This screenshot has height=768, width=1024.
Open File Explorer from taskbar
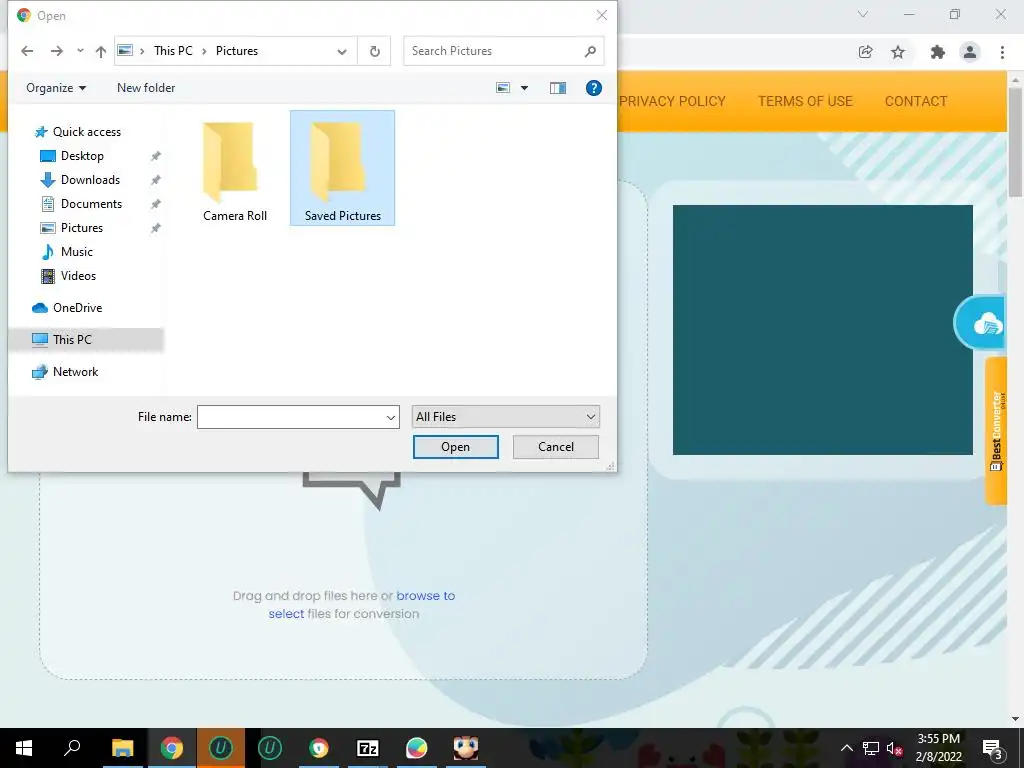[x=122, y=748]
